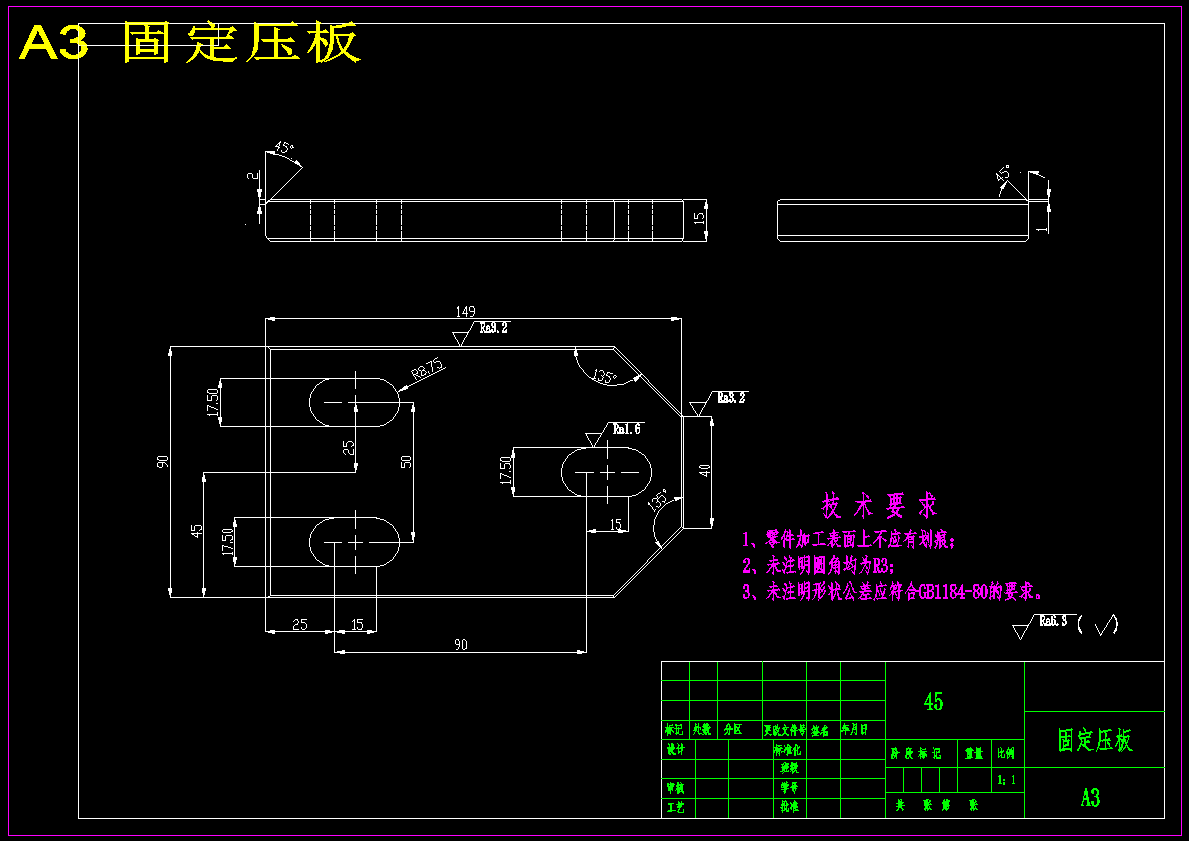Click note 2 "未注明圆角均为R3"
The image size is (1189, 841).
click(x=818, y=566)
